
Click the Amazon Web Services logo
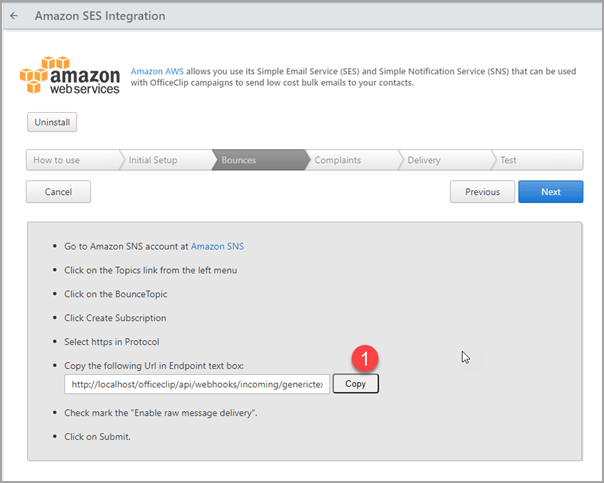[70, 75]
